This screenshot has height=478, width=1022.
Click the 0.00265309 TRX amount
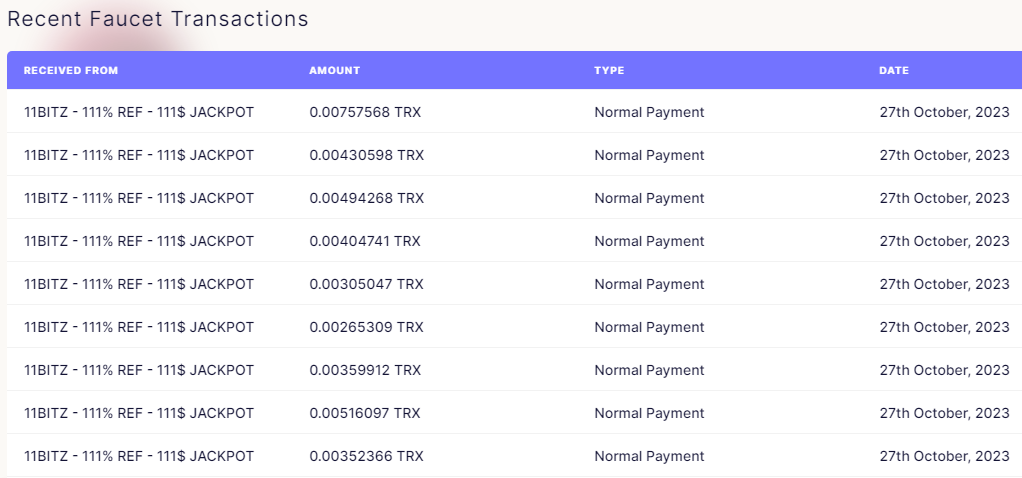(x=366, y=327)
